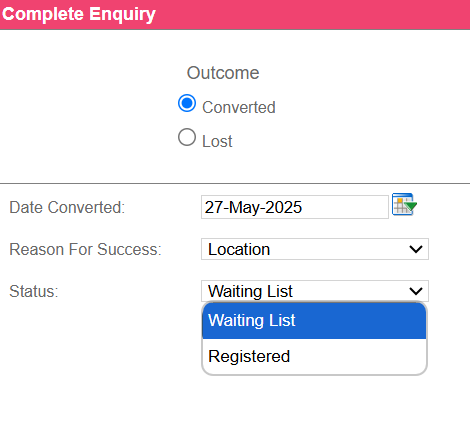This screenshot has width=470, height=426.
Task: Collapse the Status combo box showing Waiting List
Action: (315, 291)
